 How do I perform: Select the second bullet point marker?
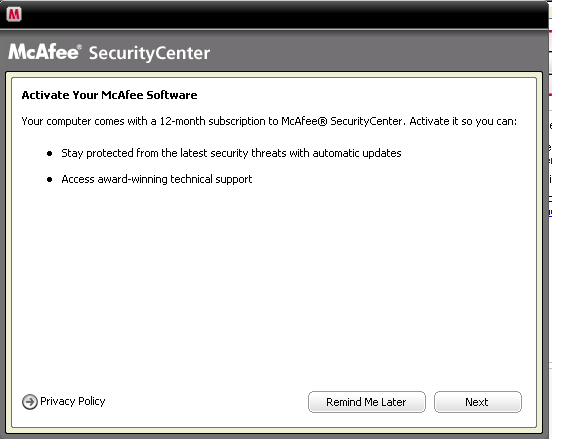pyautogui.click(x=49, y=179)
